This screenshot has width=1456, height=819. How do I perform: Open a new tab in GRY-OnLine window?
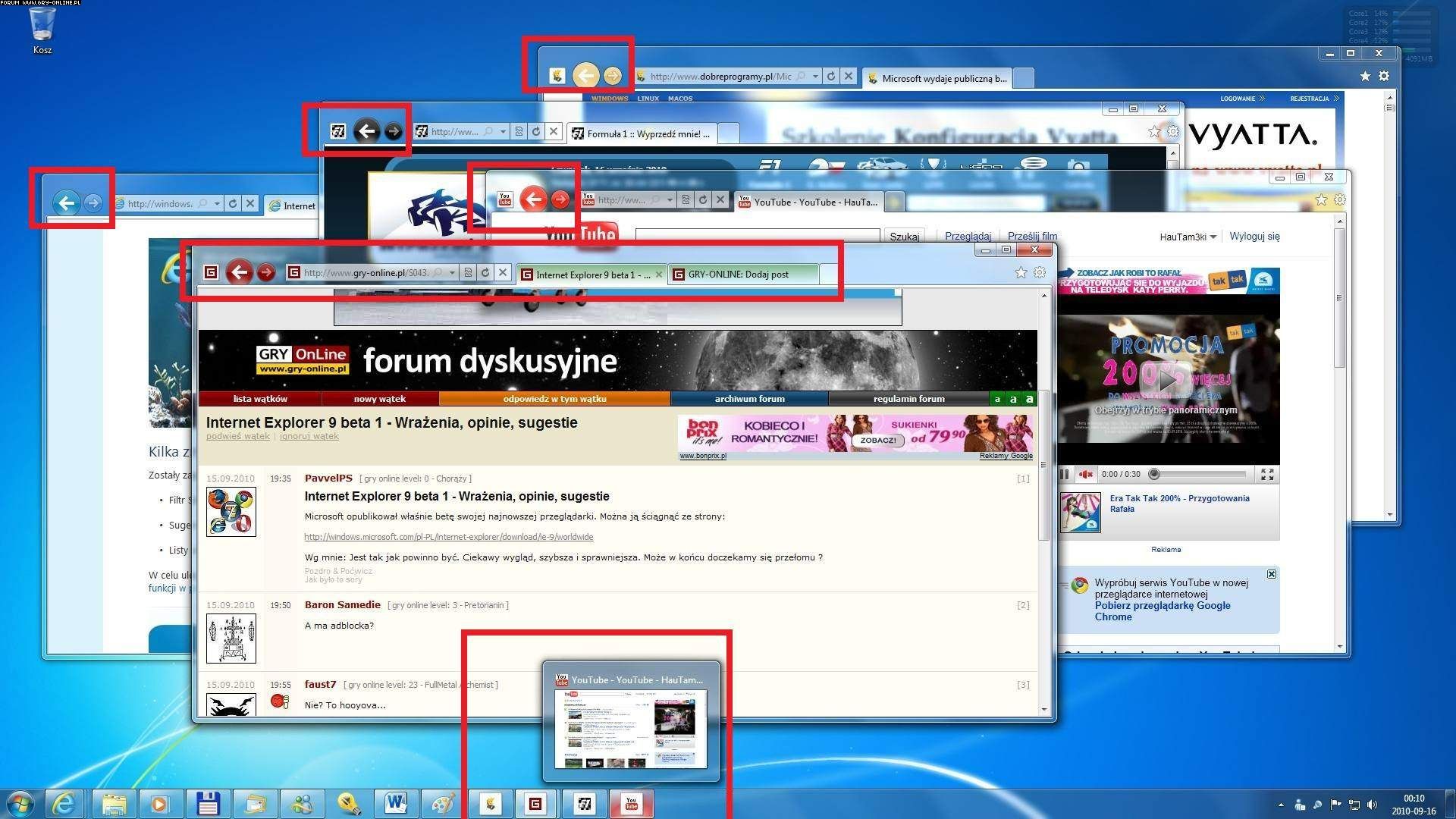tap(828, 275)
